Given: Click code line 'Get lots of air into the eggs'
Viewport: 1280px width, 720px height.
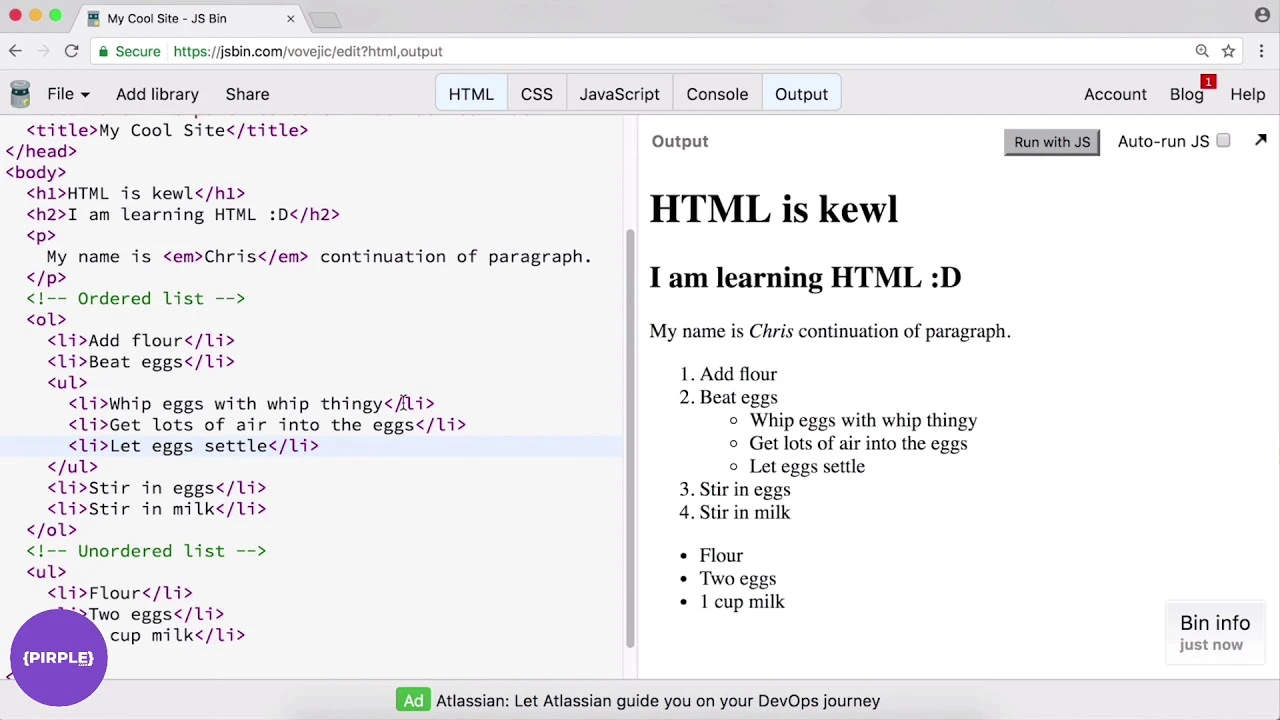Looking at the screenshot, I should 267,425.
